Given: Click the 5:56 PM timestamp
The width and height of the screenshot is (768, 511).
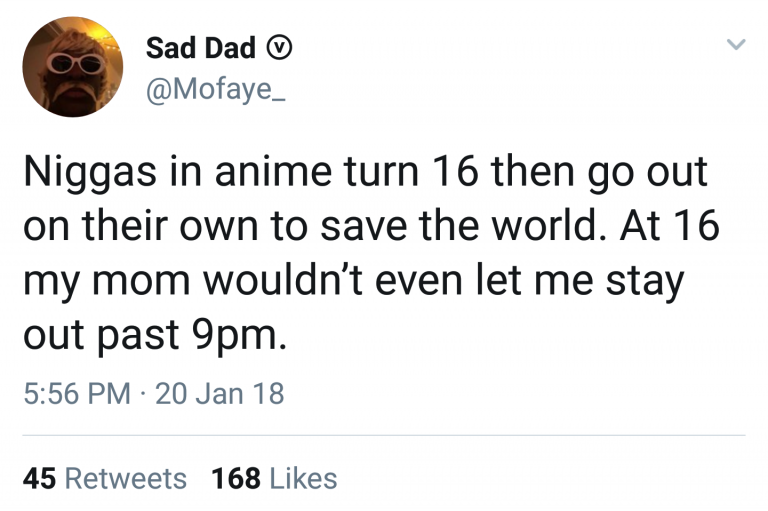Looking at the screenshot, I should pyautogui.click(x=76, y=393).
